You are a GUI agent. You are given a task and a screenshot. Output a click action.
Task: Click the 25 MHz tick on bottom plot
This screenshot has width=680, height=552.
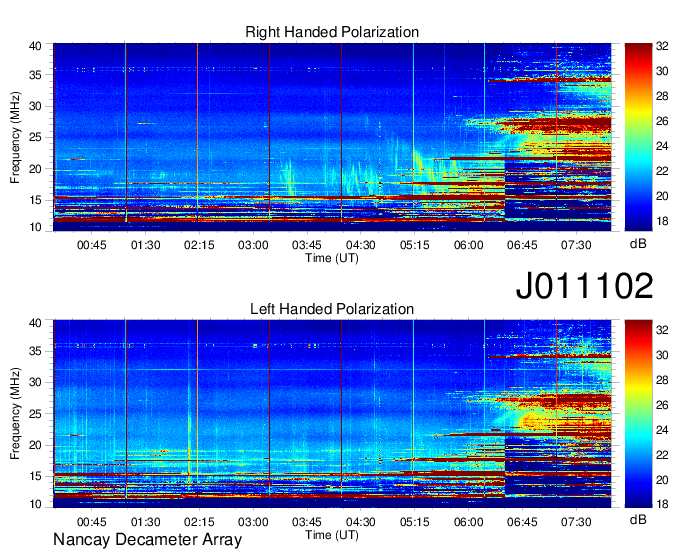pos(35,414)
